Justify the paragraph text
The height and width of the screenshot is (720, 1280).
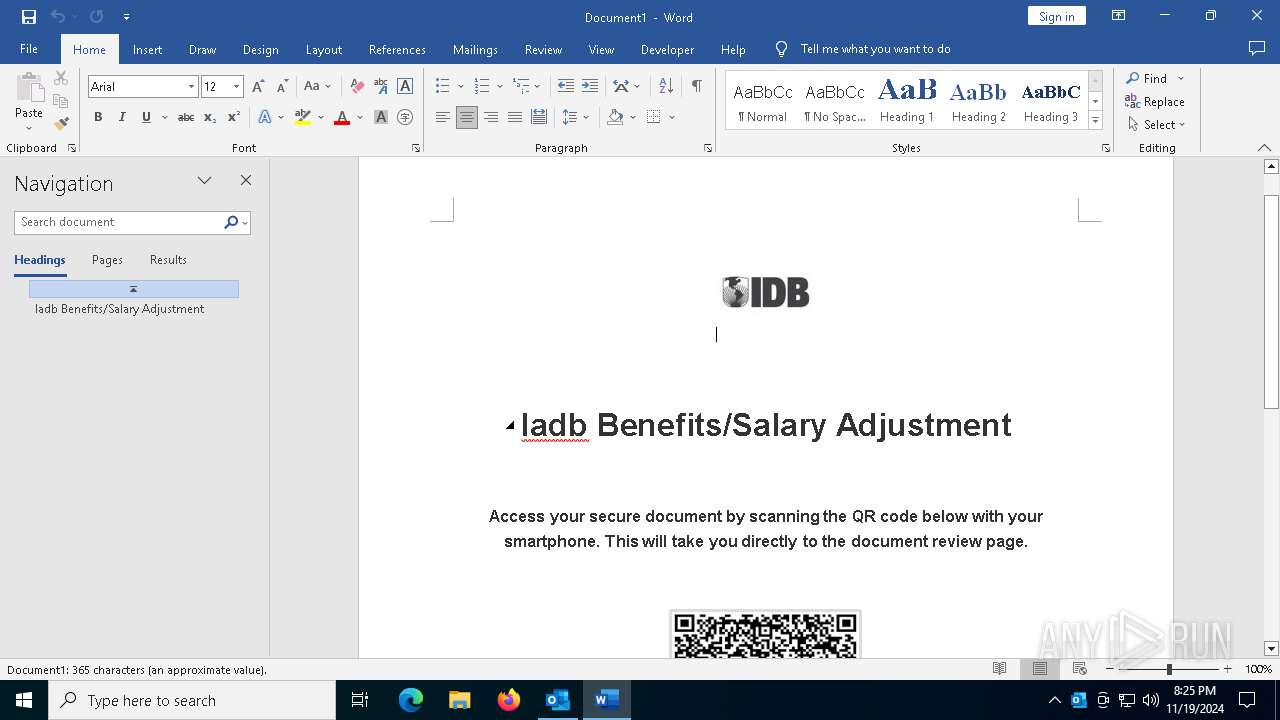[x=515, y=117]
